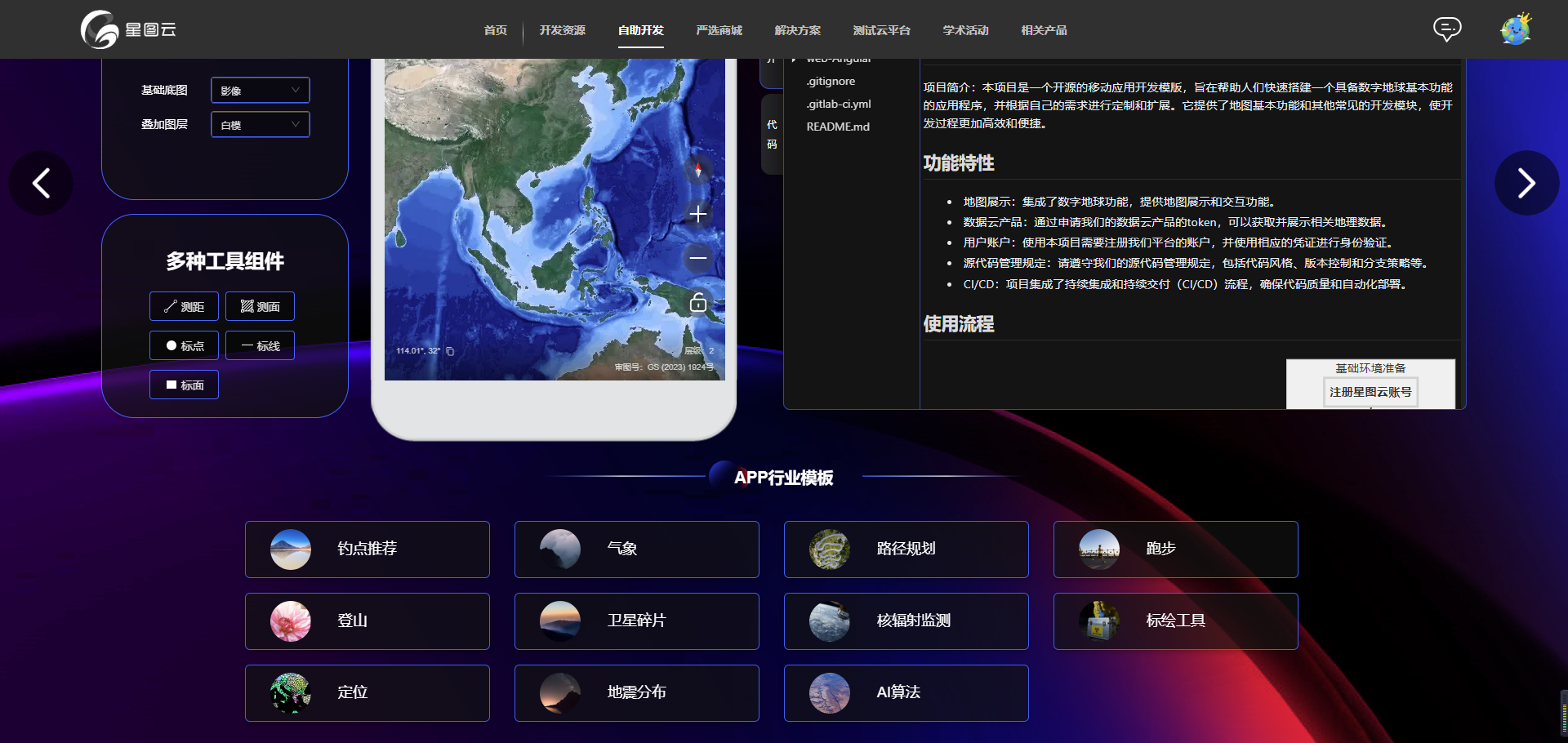The image size is (1568, 743).
Task: Click the 星图云 logo
Action: (x=128, y=29)
